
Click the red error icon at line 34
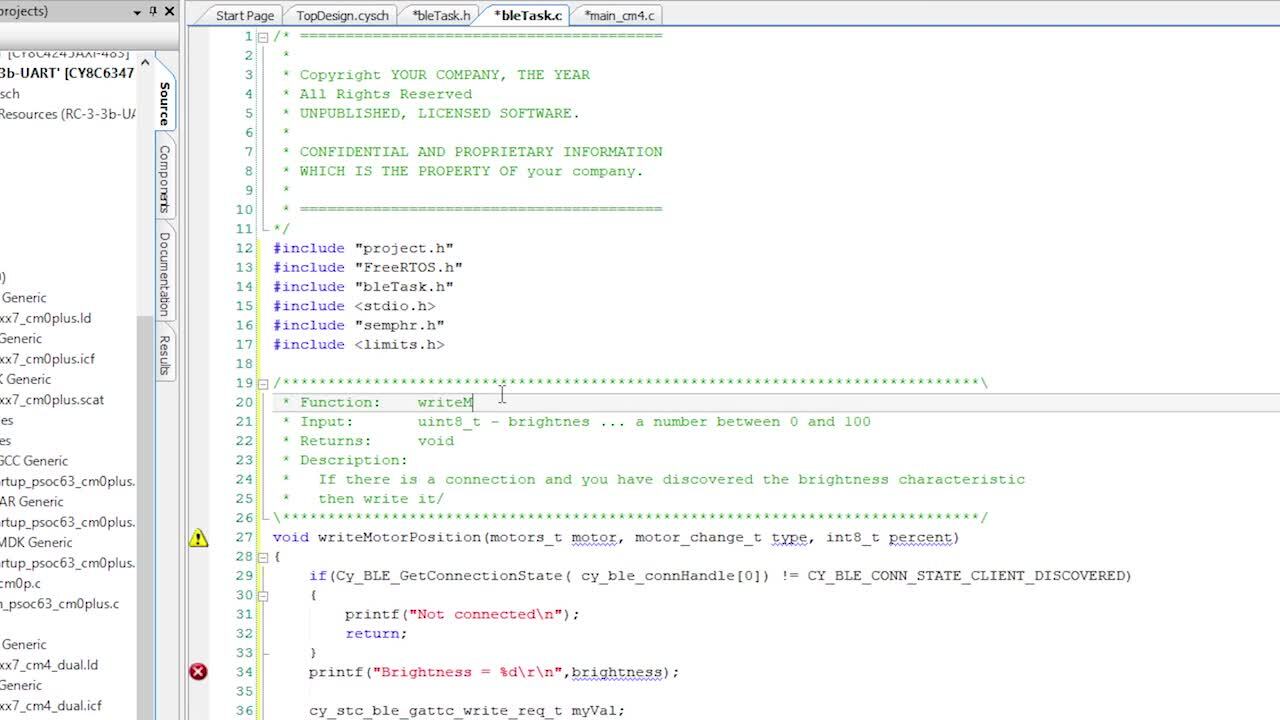click(198, 672)
